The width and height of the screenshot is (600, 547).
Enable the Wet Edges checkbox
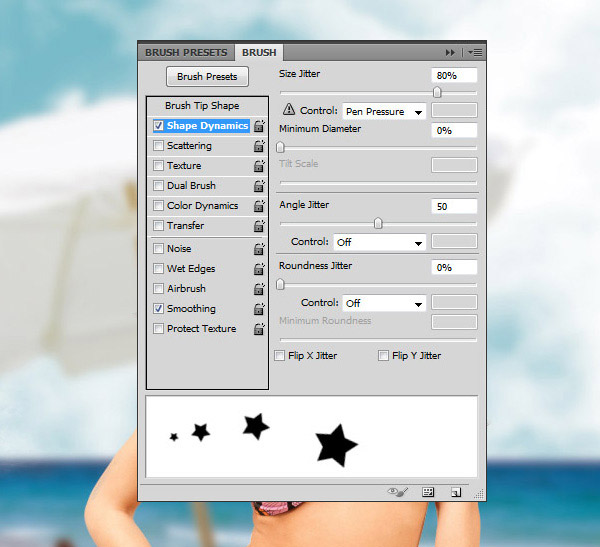[x=158, y=268]
